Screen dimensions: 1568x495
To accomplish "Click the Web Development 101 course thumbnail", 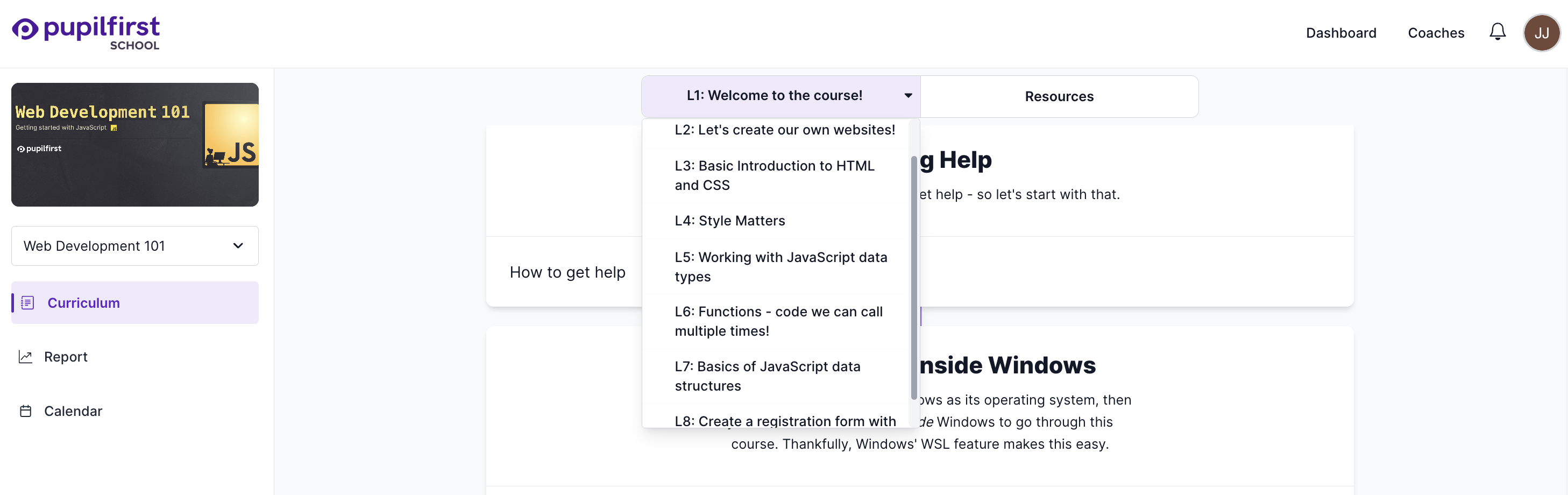I will (134, 145).
